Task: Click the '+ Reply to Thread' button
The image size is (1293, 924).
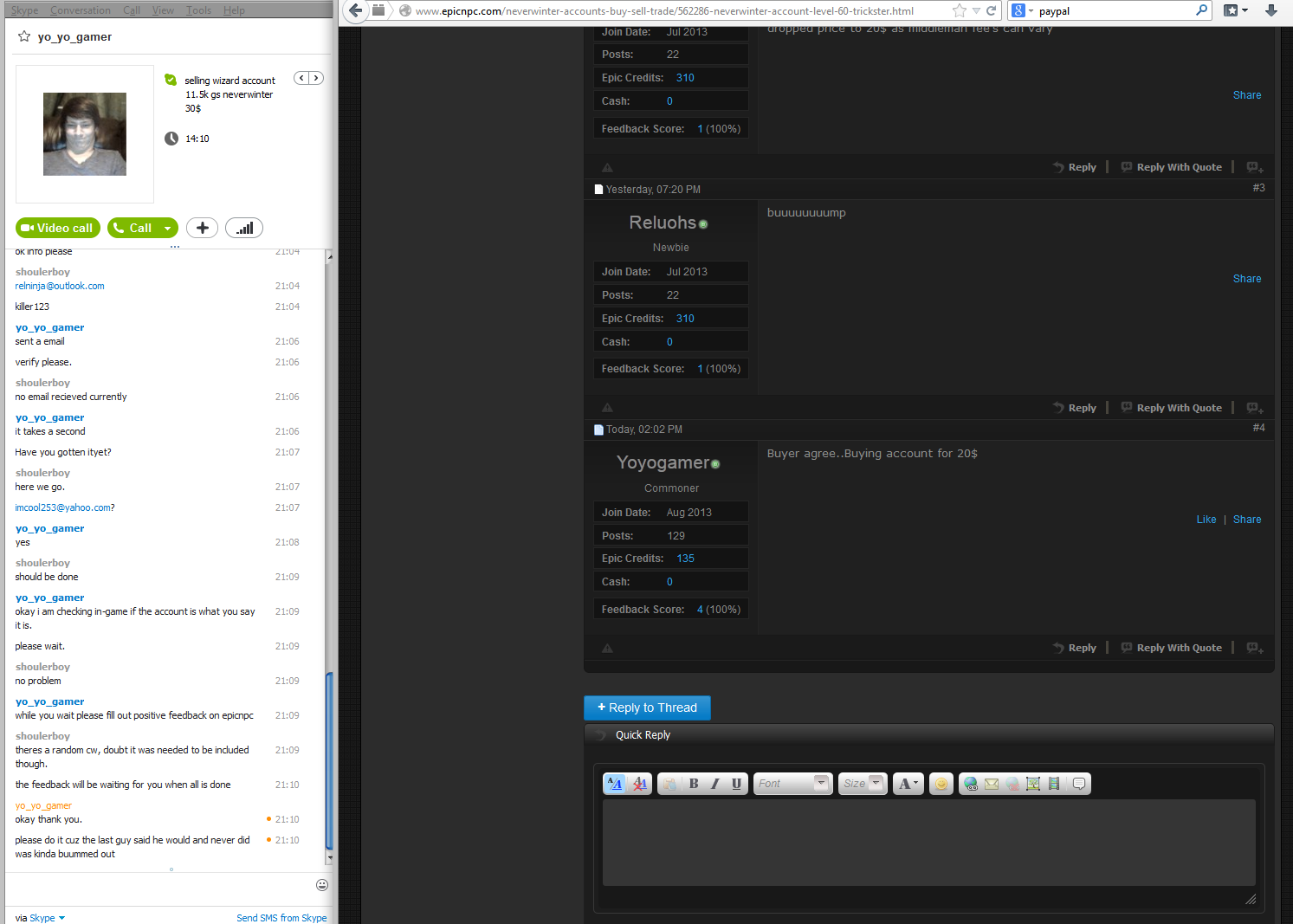Action: click(647, 708)
